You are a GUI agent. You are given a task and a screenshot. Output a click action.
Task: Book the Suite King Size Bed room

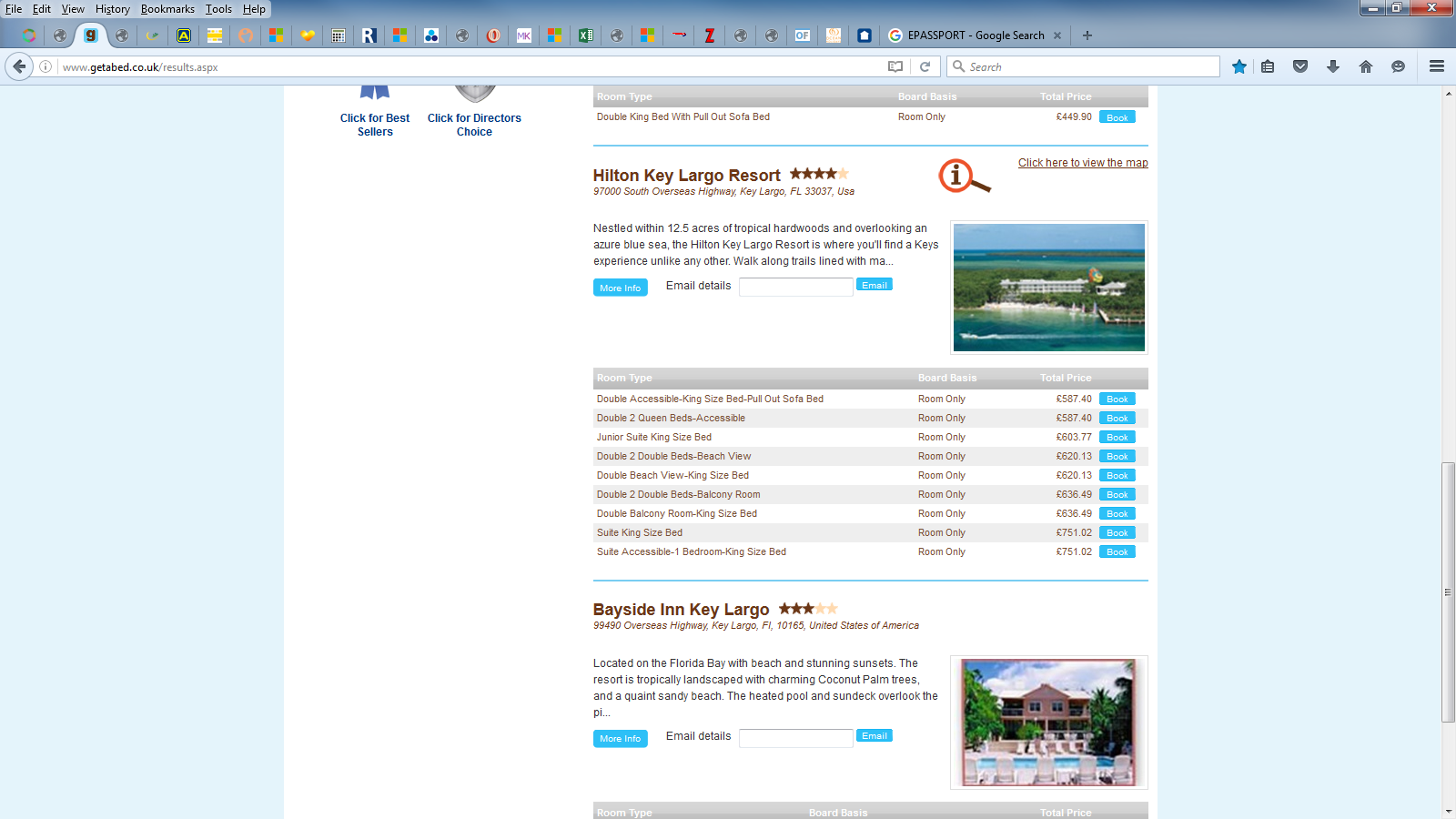[x=1117, y=532]
